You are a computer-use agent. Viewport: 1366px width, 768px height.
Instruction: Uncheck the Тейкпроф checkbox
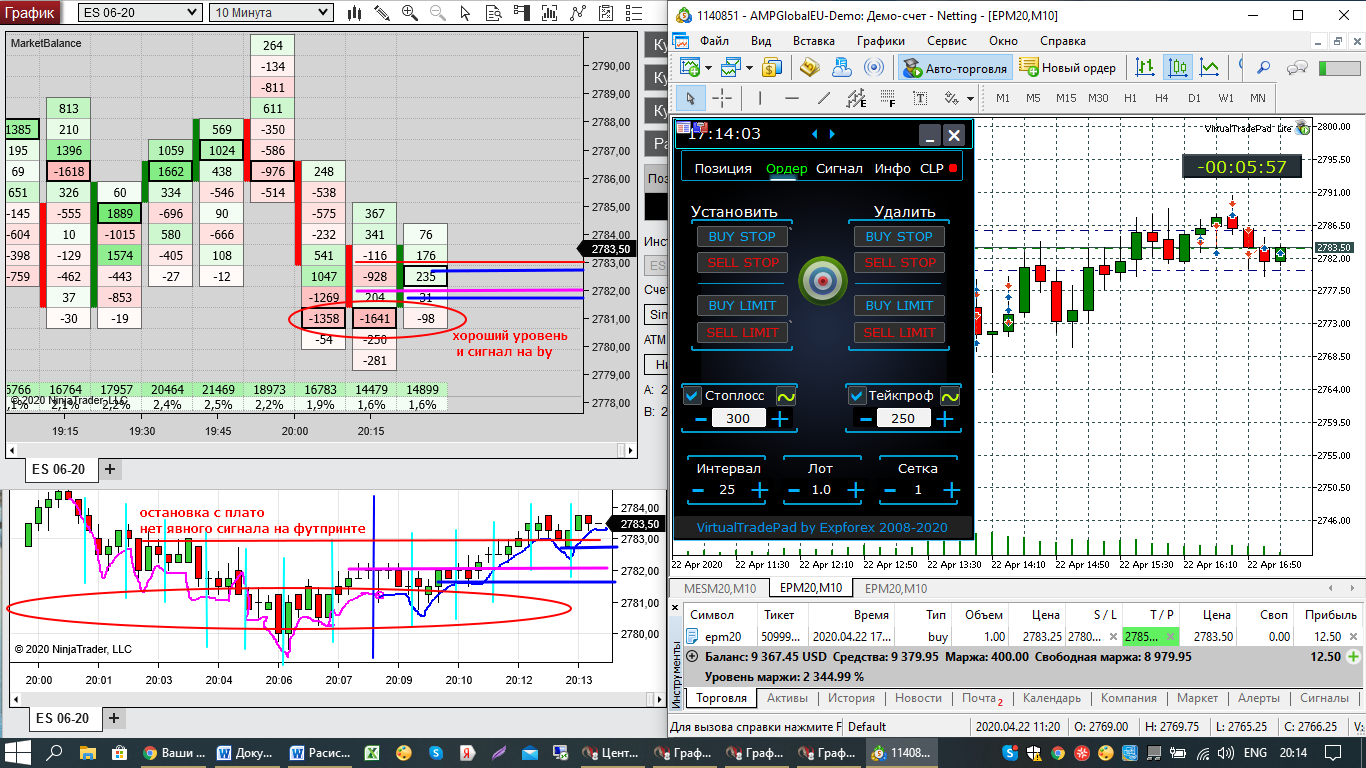click(x=857, y=396)
